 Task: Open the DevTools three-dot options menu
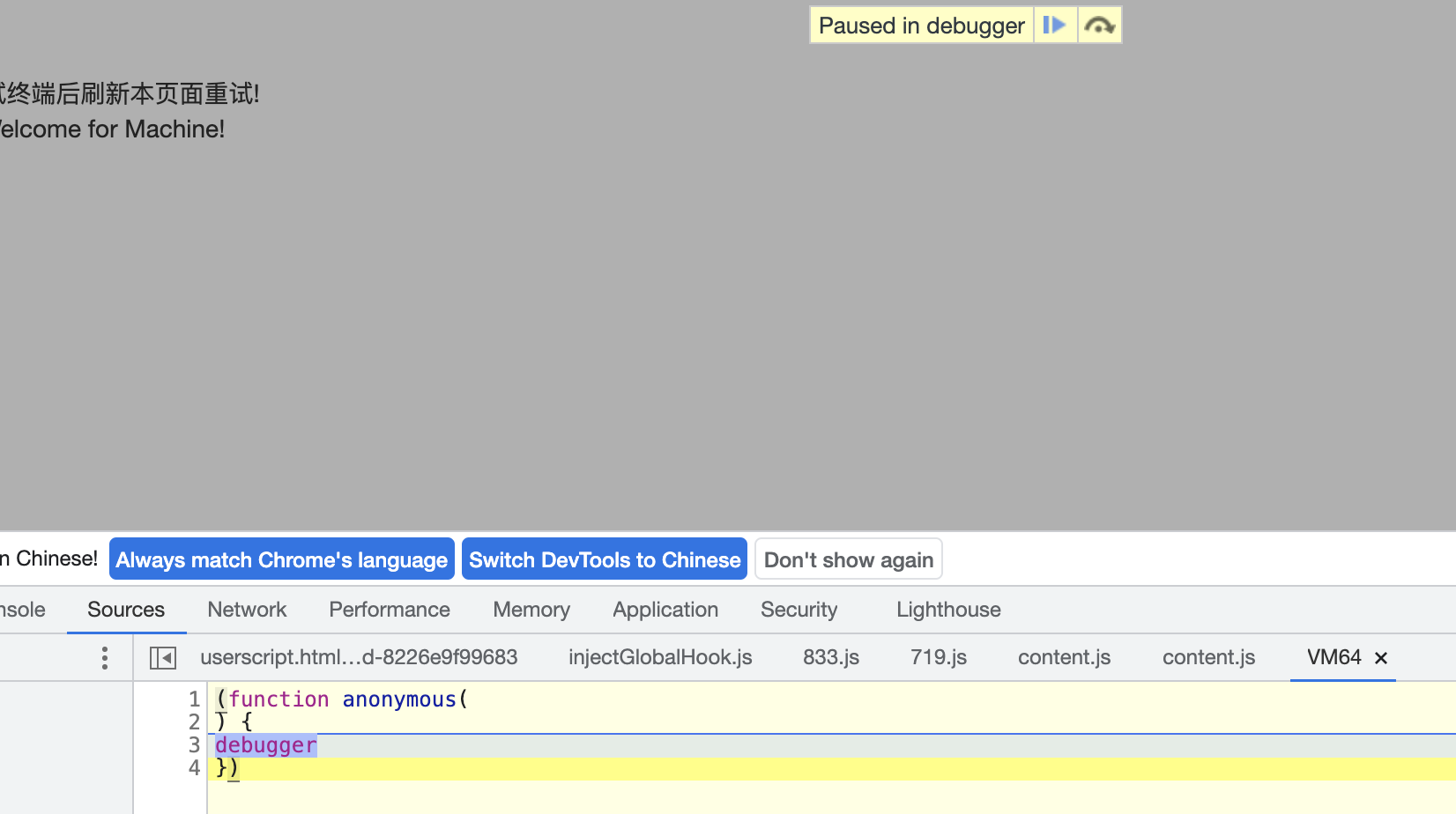pos(104,657)
